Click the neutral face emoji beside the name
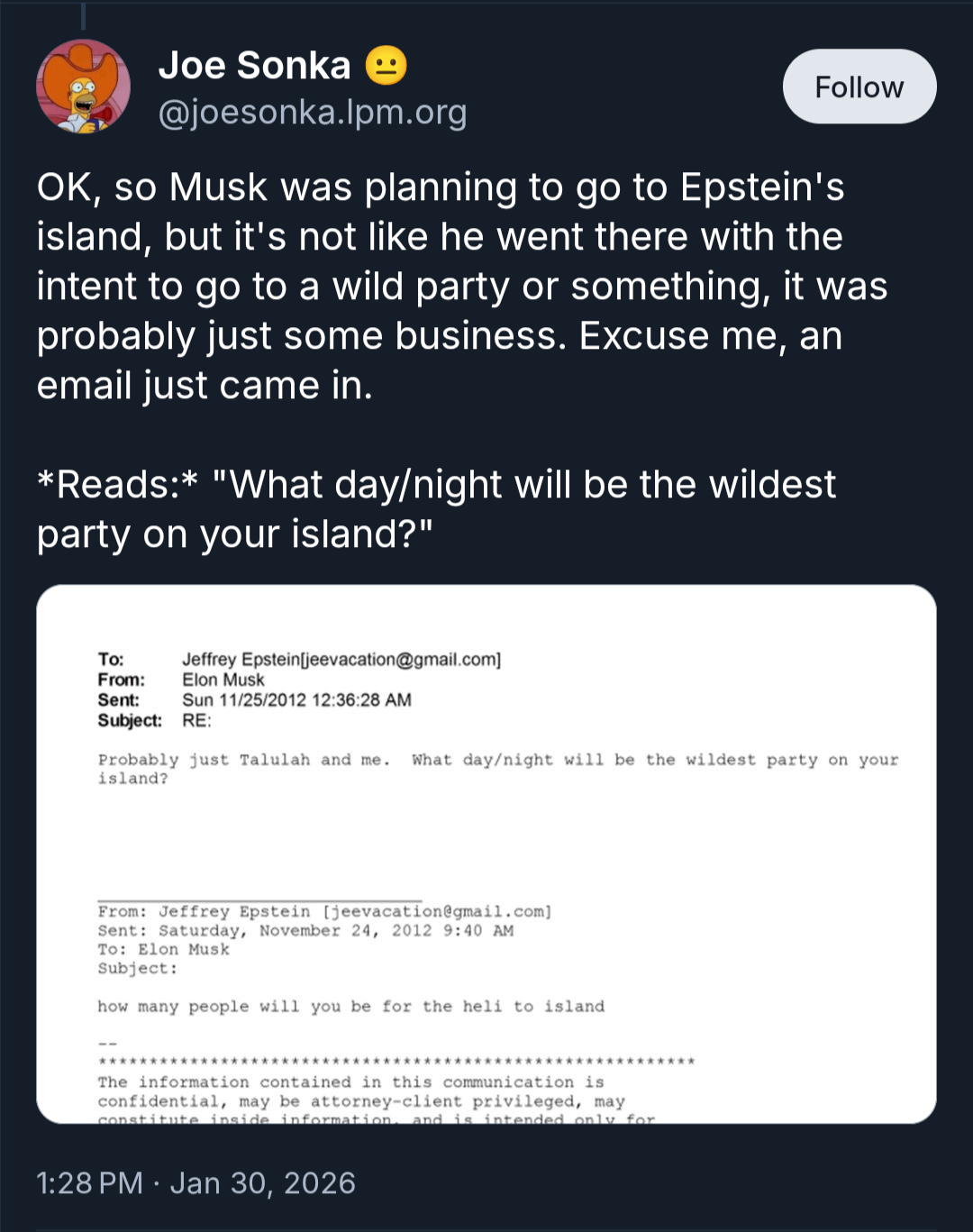 pos(386,66)
